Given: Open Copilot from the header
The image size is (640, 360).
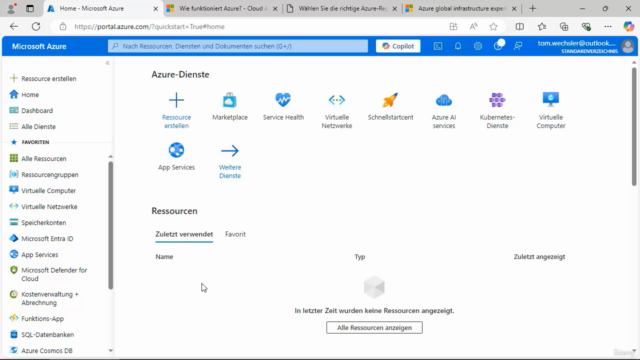Looking at the screenshot, I should point(398,46).
